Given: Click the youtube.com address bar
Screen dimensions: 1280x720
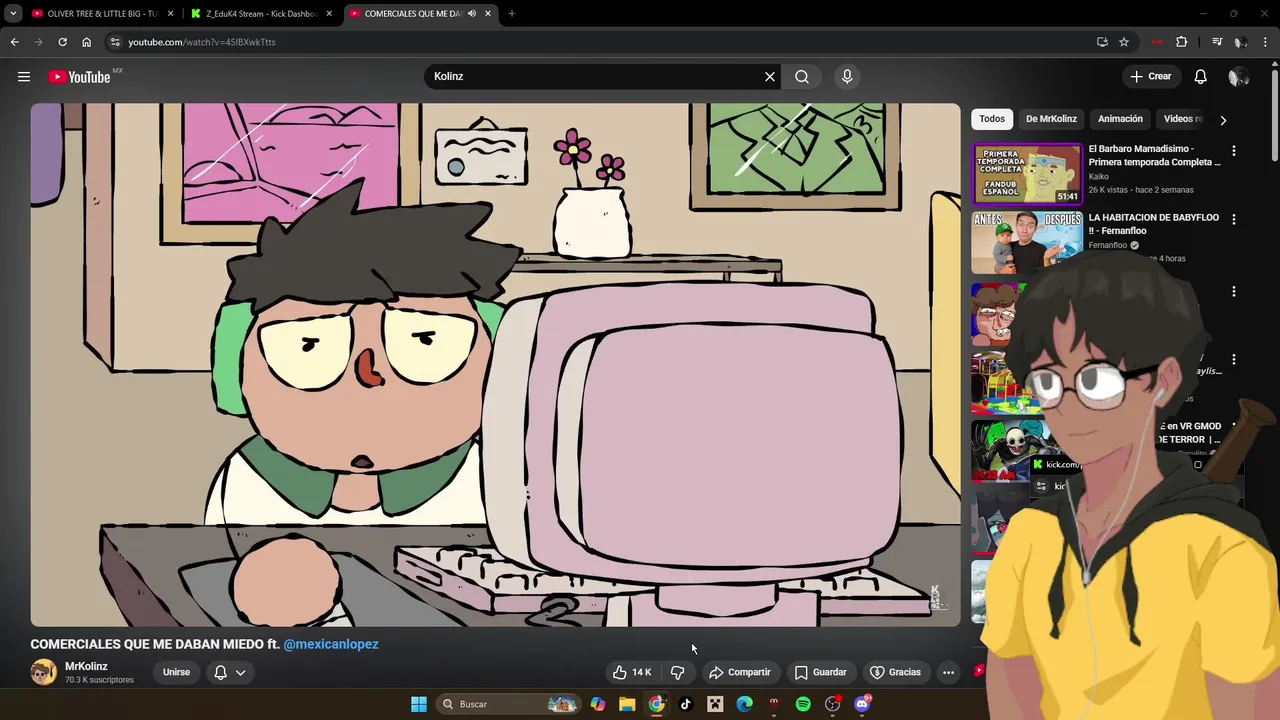Looking at the screenshot, I should 600,42.
